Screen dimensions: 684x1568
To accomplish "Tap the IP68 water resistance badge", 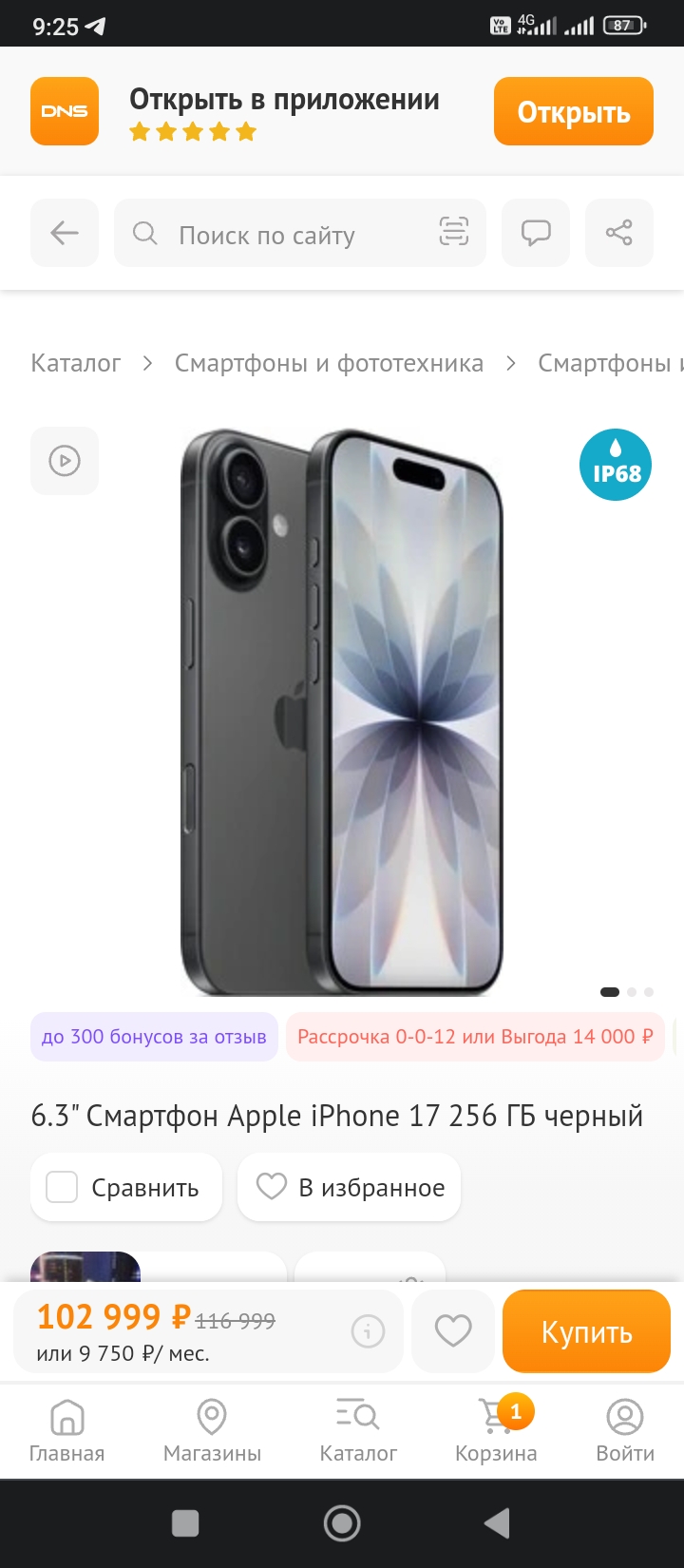I will [616, 465].
